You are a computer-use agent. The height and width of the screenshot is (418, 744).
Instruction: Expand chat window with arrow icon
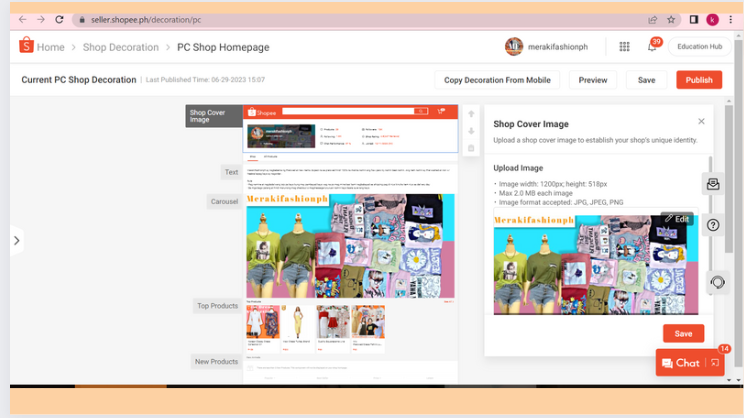[715, 363]
